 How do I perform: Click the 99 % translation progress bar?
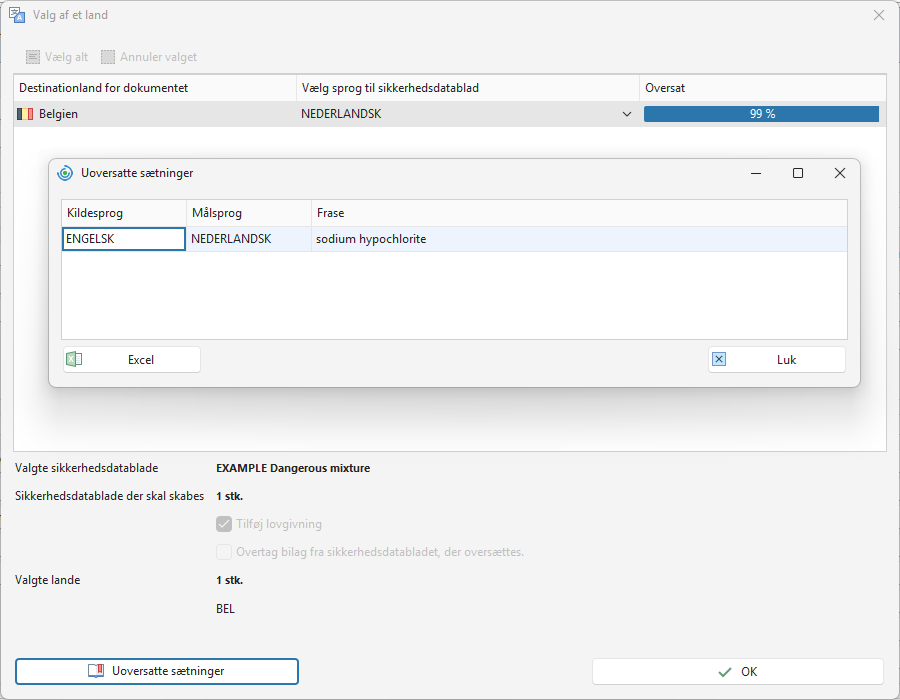(x=762, y=114)
